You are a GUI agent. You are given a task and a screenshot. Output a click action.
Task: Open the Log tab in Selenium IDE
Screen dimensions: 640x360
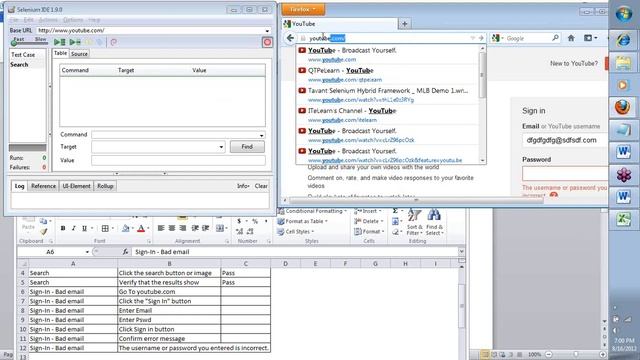[19, 186]
